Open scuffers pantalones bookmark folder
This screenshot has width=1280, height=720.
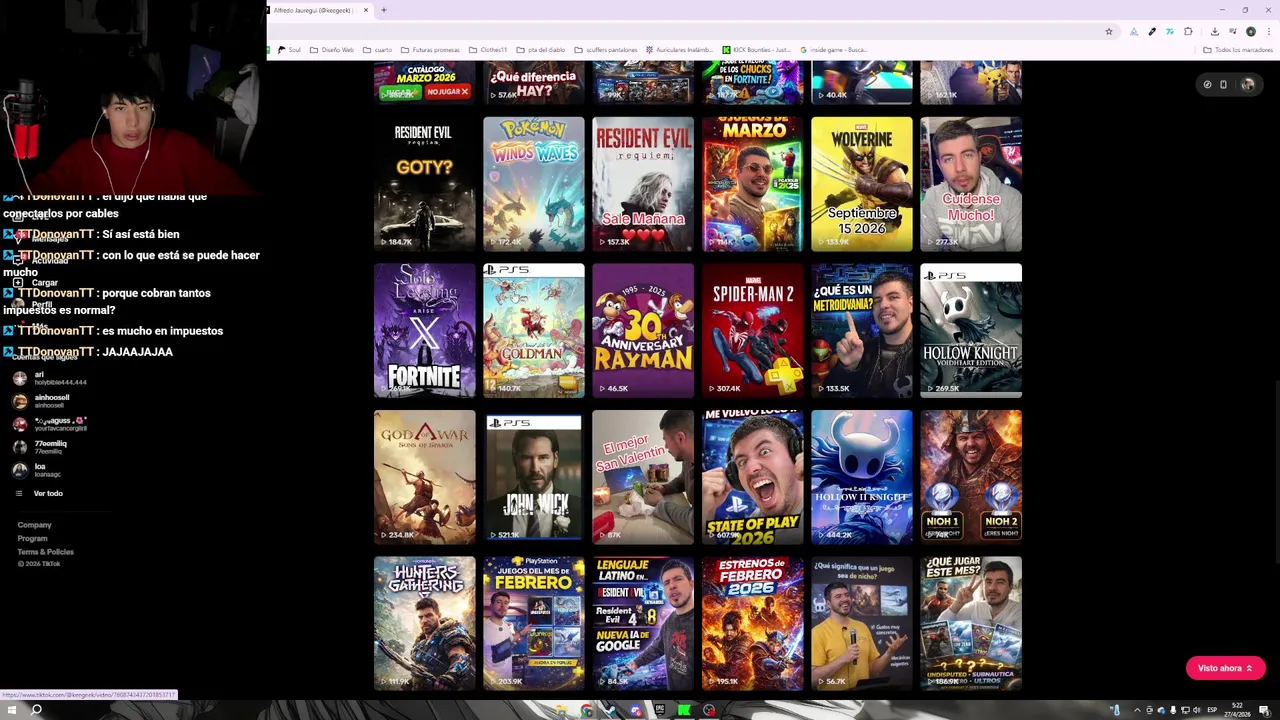[x=606, y=49]
